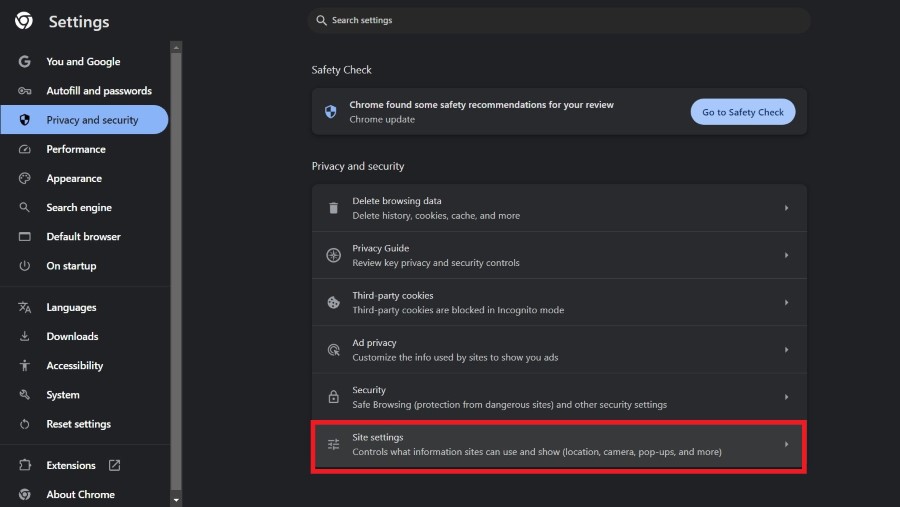
Task: Click 'Customize the info used by sites' description
Action: [455, 357]
